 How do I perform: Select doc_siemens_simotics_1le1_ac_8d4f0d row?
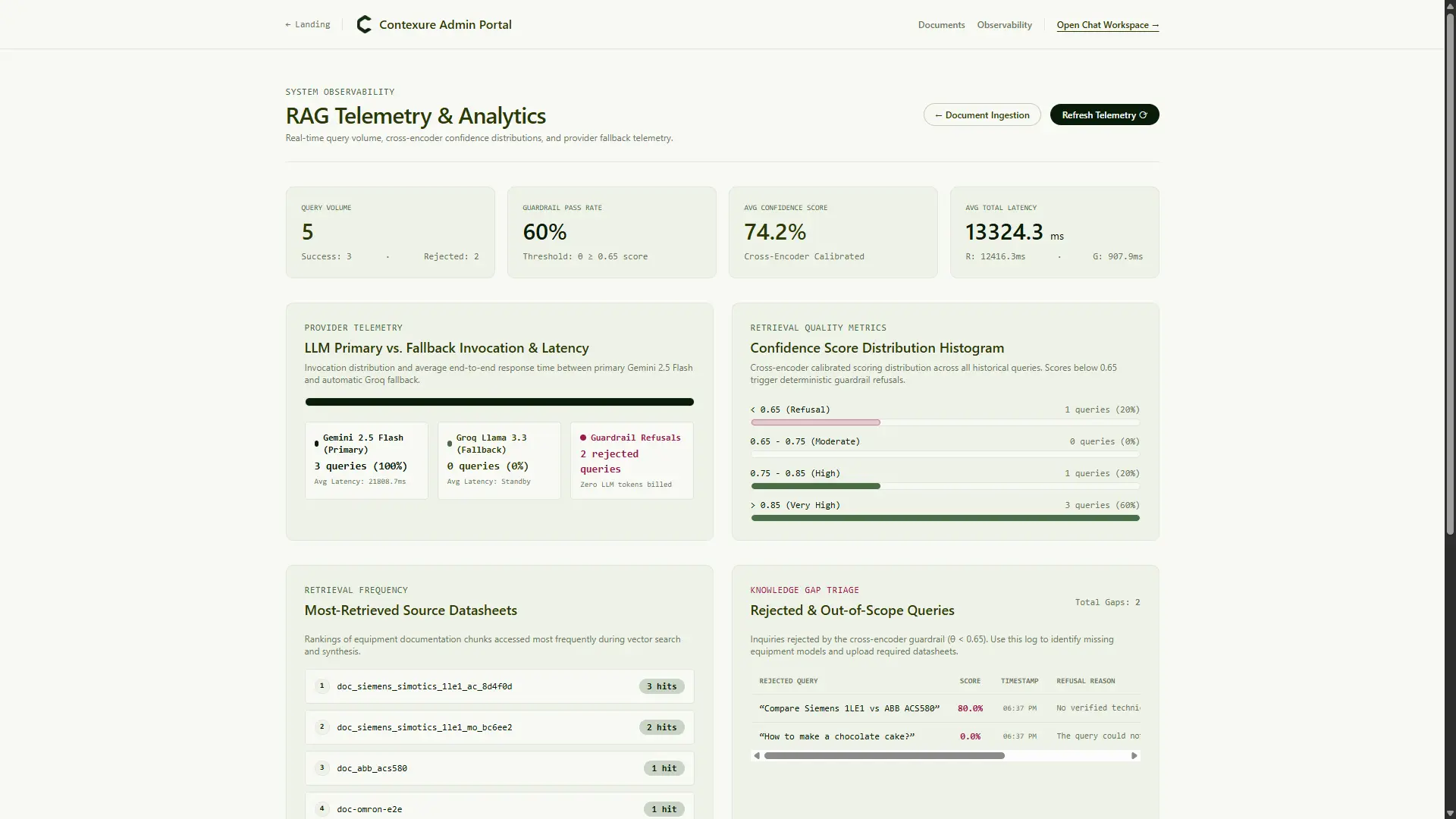click(x=499, y=686)
